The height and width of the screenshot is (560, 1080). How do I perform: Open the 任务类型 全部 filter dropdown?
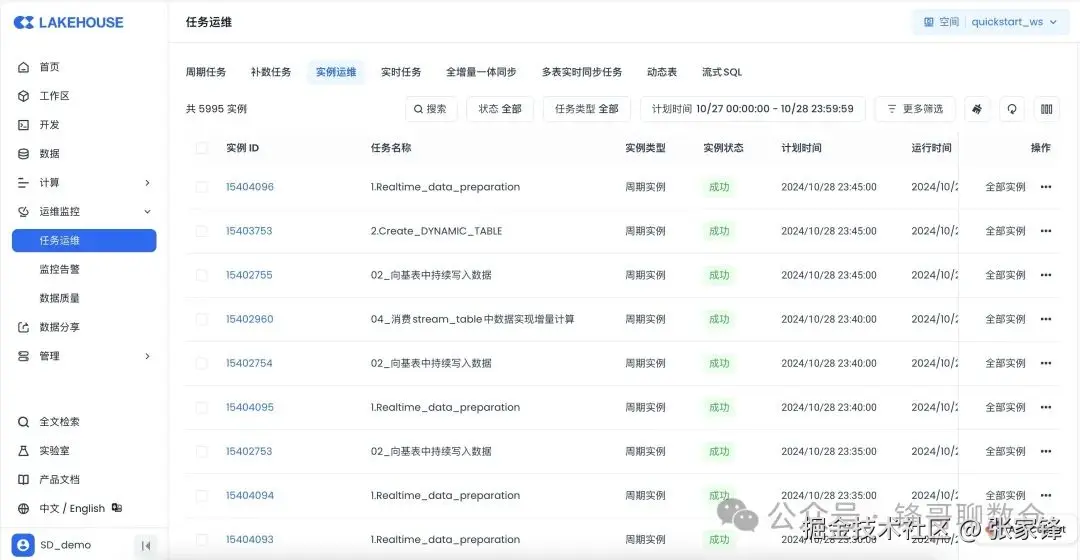(587, 109)
